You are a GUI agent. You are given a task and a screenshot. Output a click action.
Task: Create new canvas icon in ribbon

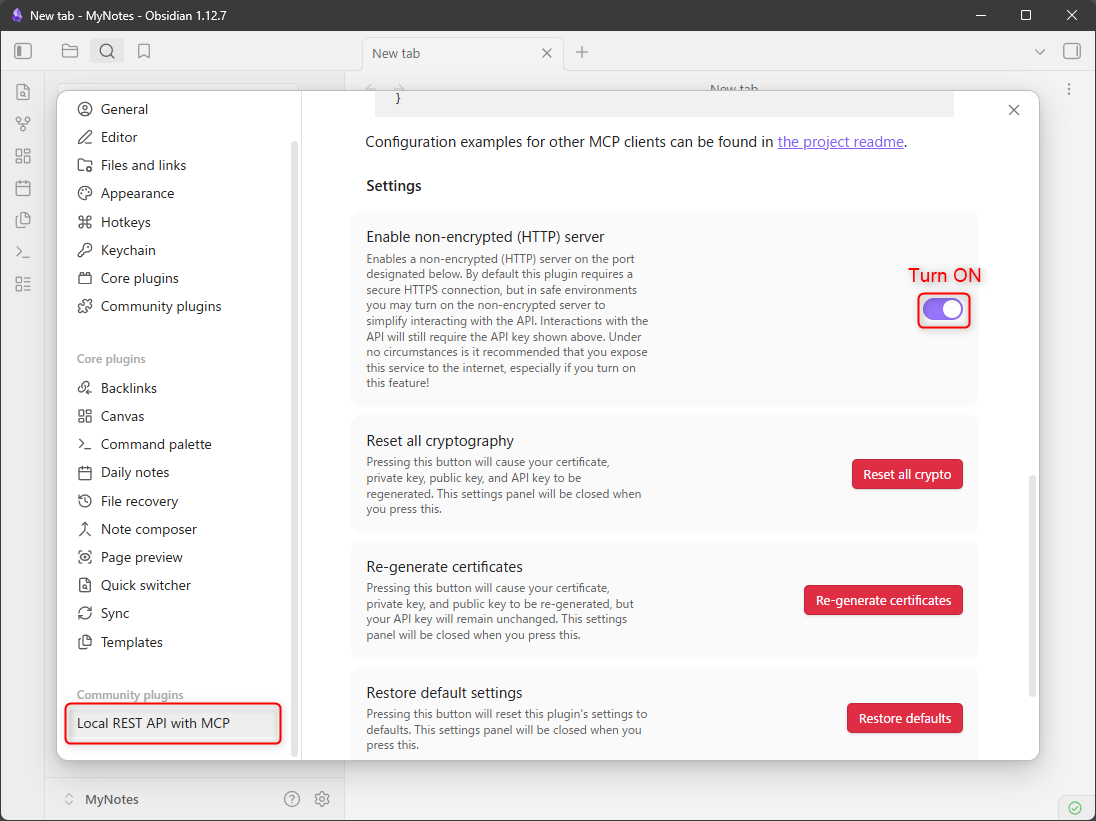[x=23, y=156]
